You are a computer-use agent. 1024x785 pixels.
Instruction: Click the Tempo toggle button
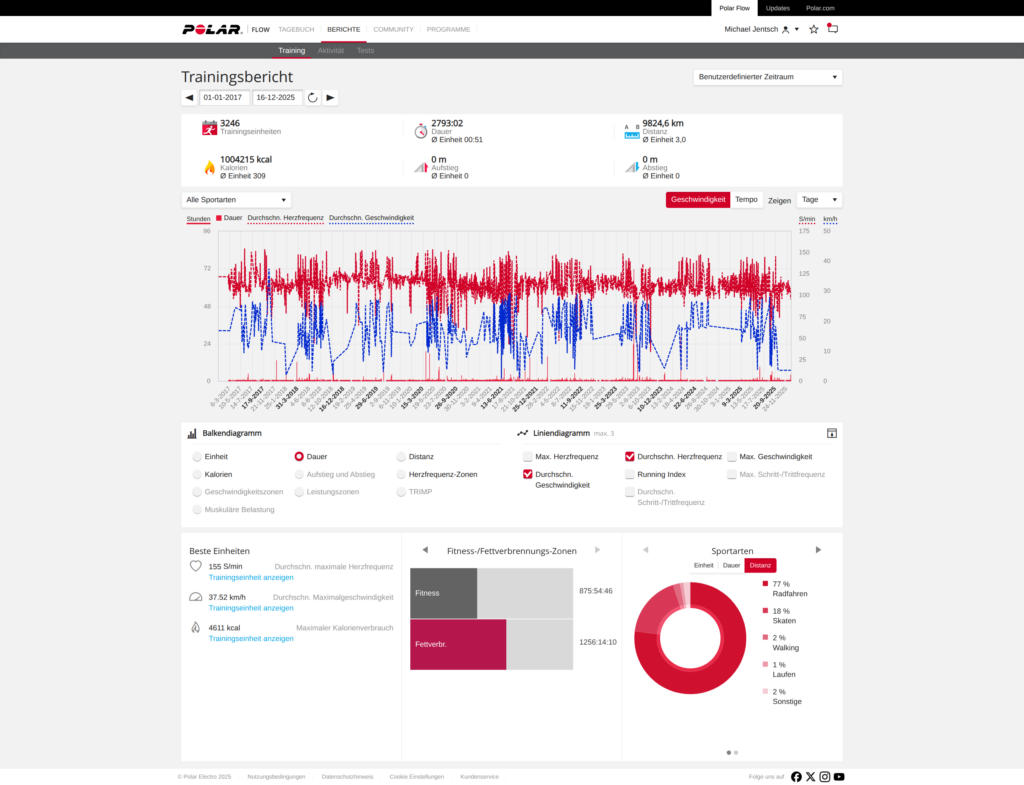coord(746,200)
